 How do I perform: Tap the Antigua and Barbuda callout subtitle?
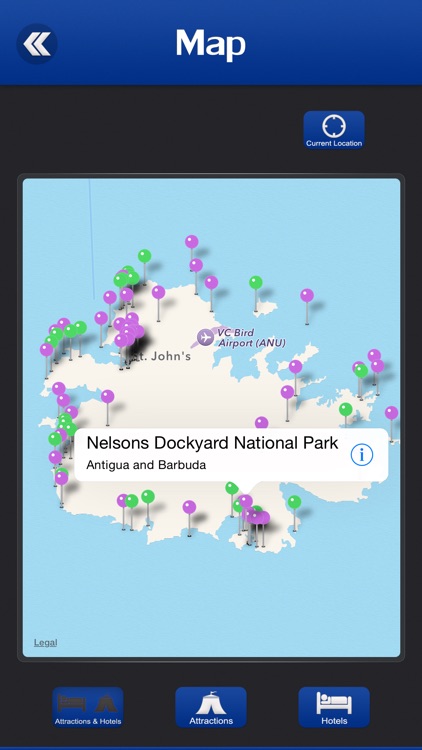(x=146, y=465)
